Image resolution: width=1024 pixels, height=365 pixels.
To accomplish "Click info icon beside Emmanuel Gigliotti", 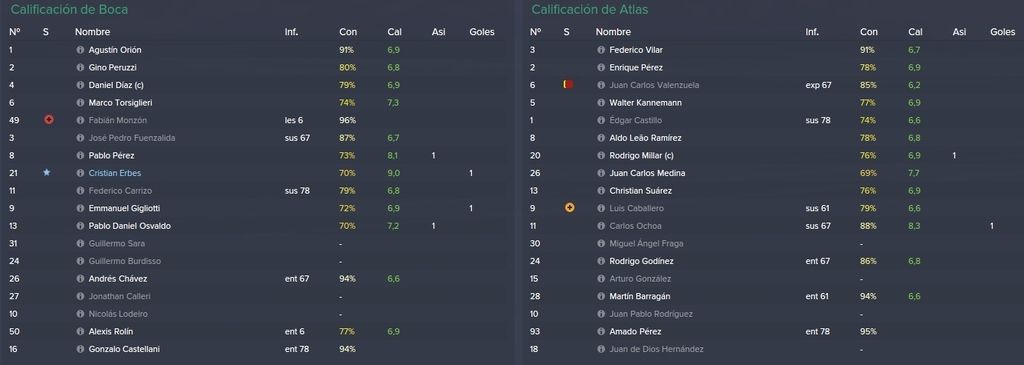I will click(x=80, y=208).
